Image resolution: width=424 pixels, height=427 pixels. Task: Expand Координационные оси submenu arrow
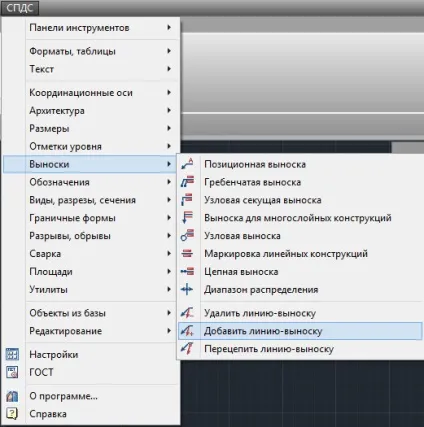coord(169,92)
